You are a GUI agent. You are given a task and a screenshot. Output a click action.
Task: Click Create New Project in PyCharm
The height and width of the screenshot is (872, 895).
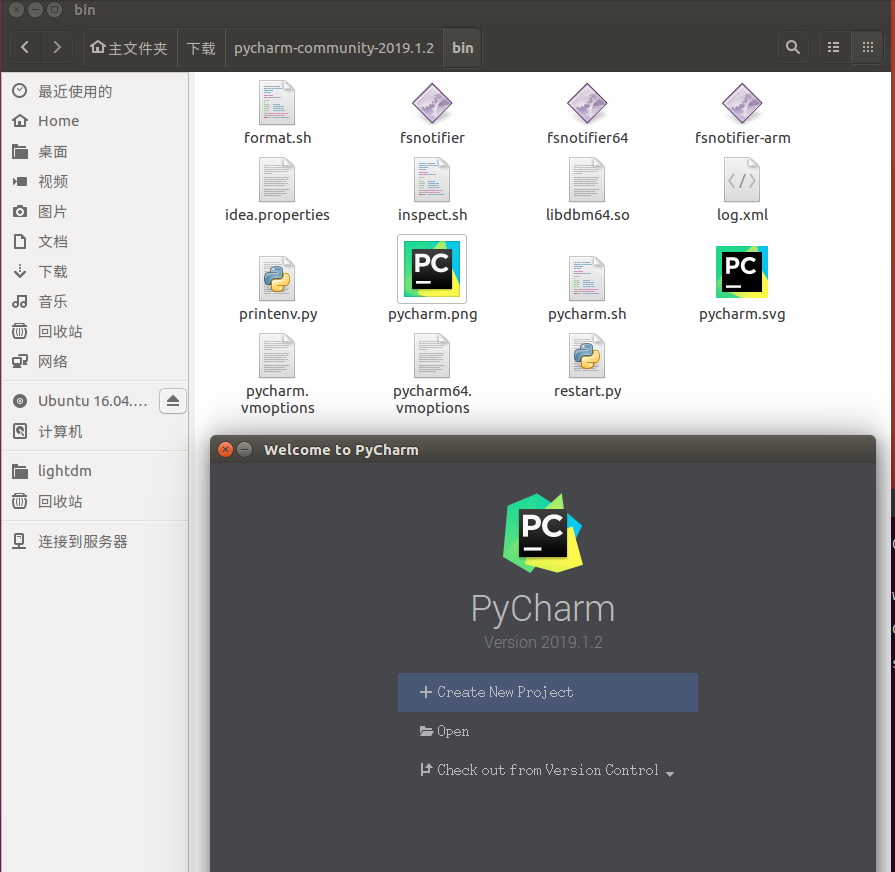pyautogui.click(x=547, y=692)
